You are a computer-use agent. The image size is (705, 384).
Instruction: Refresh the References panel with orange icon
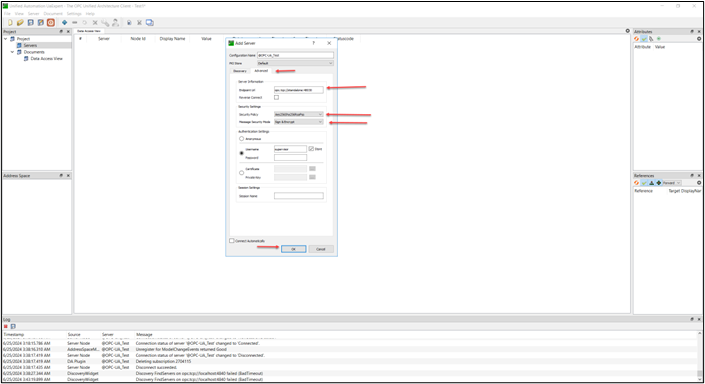[637, 183]
